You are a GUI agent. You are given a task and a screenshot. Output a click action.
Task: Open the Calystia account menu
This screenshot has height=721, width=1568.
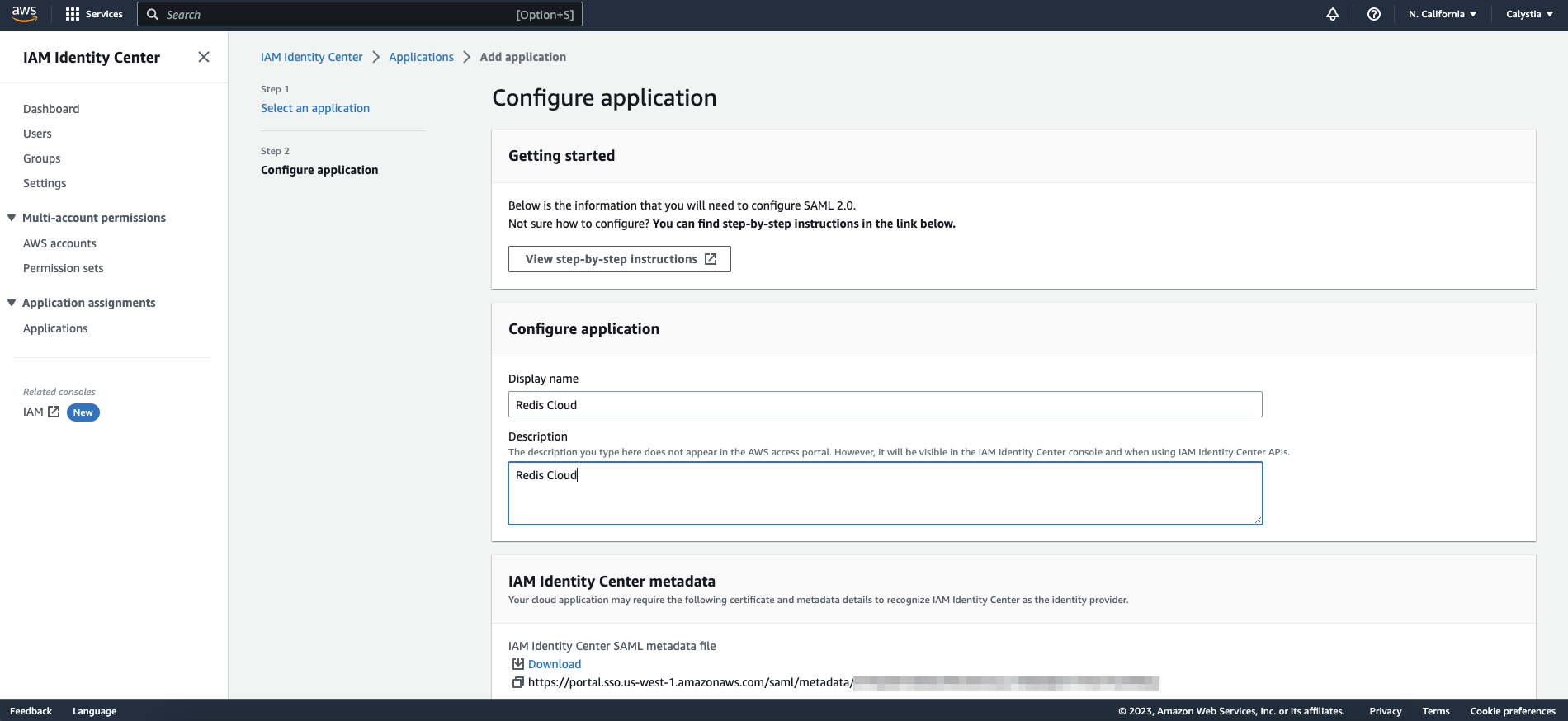point(1528,14)
